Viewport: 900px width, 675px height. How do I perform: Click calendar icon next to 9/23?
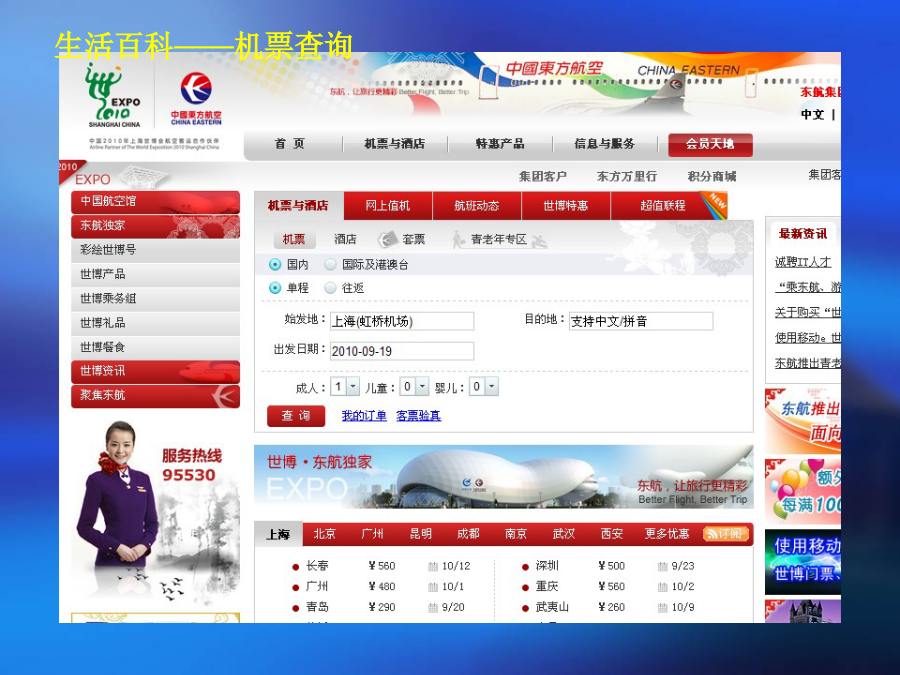pos(662,567)
